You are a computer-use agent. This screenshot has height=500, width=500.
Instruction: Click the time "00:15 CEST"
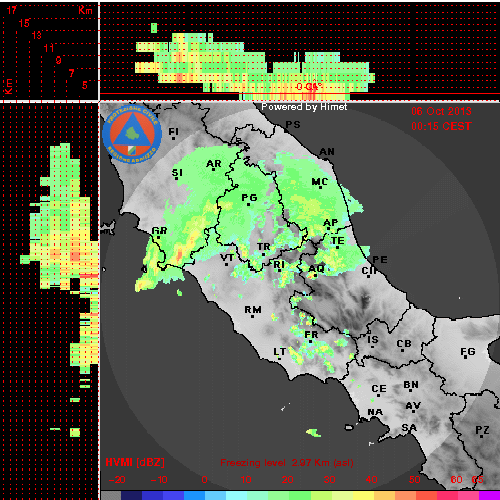click(441, 126)
